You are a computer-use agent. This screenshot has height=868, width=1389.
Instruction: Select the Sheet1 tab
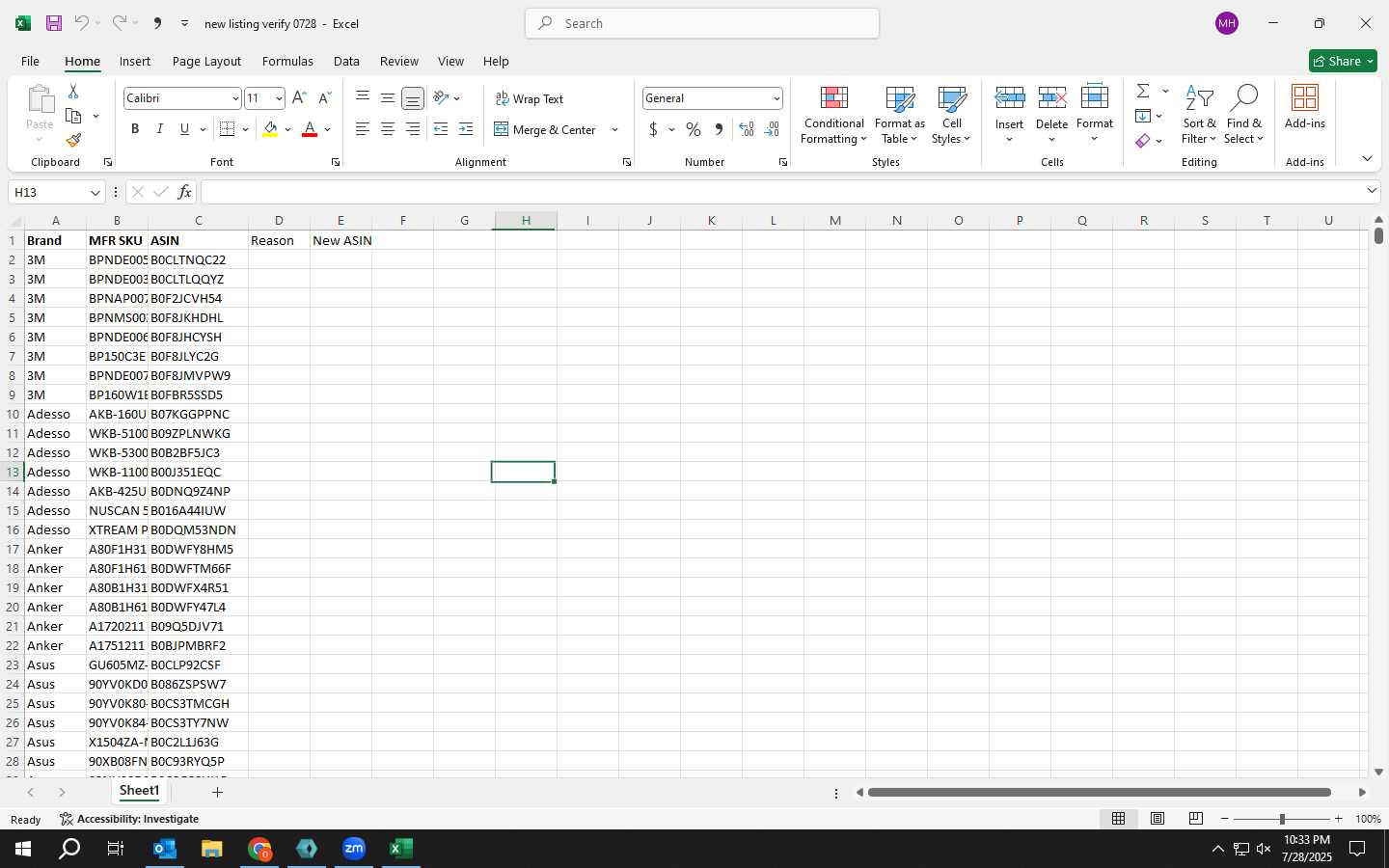click(139, 791)
